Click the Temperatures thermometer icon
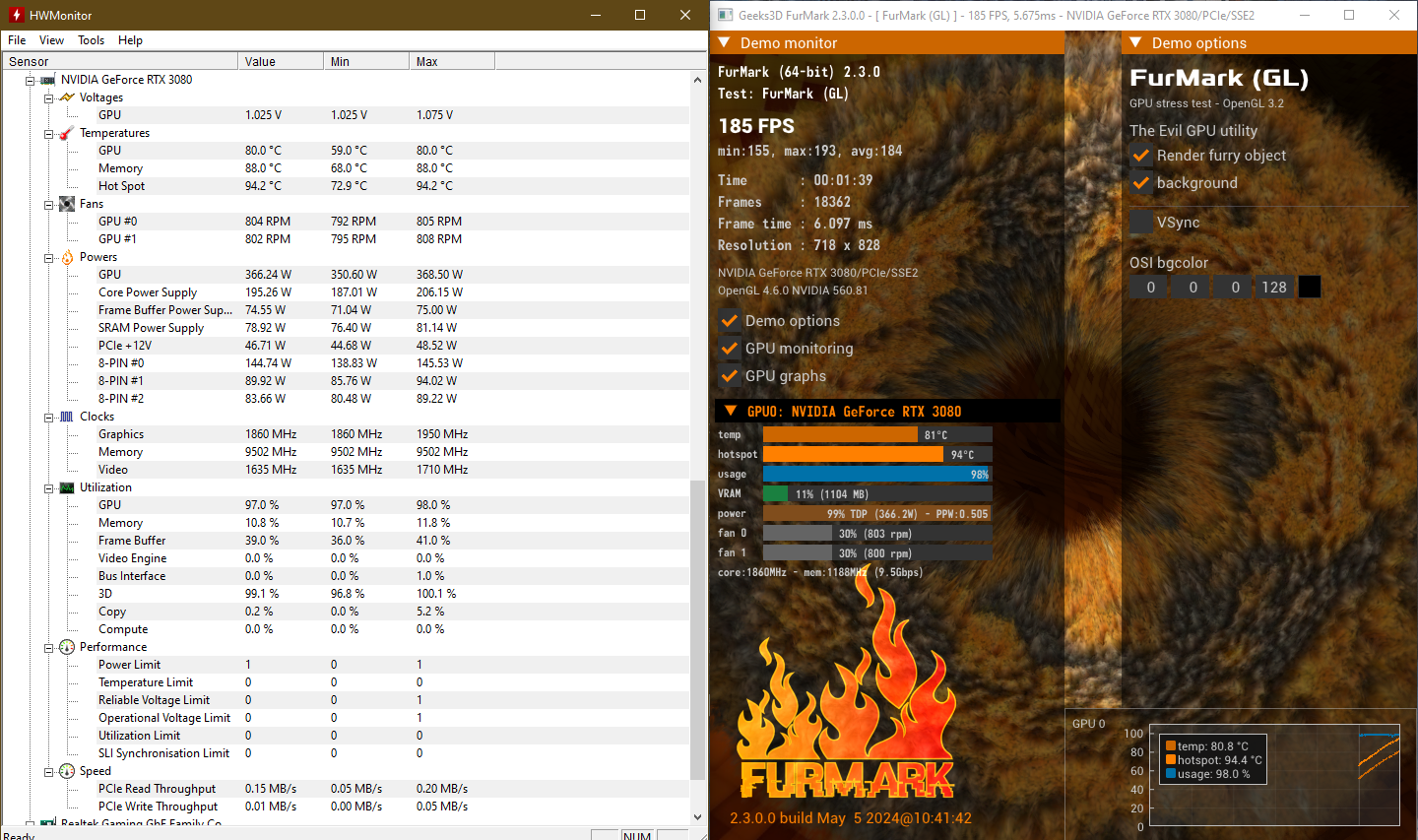1418x840 pixels. pyautogui.click(x=67, y=133)
